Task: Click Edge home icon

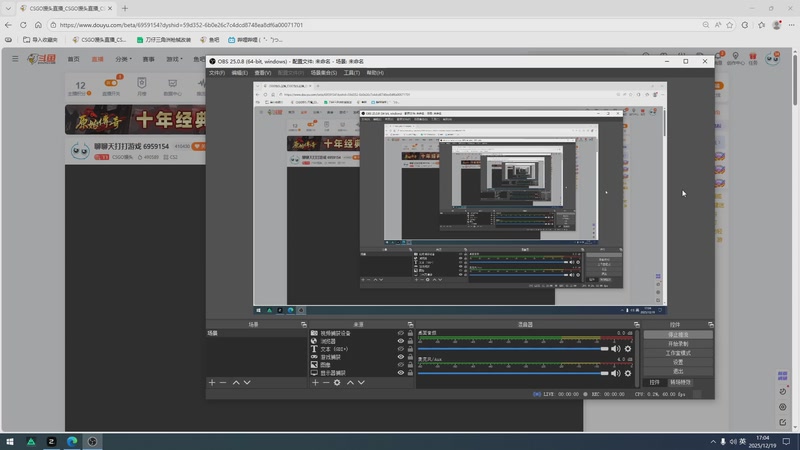Action: tap(38, 24)
